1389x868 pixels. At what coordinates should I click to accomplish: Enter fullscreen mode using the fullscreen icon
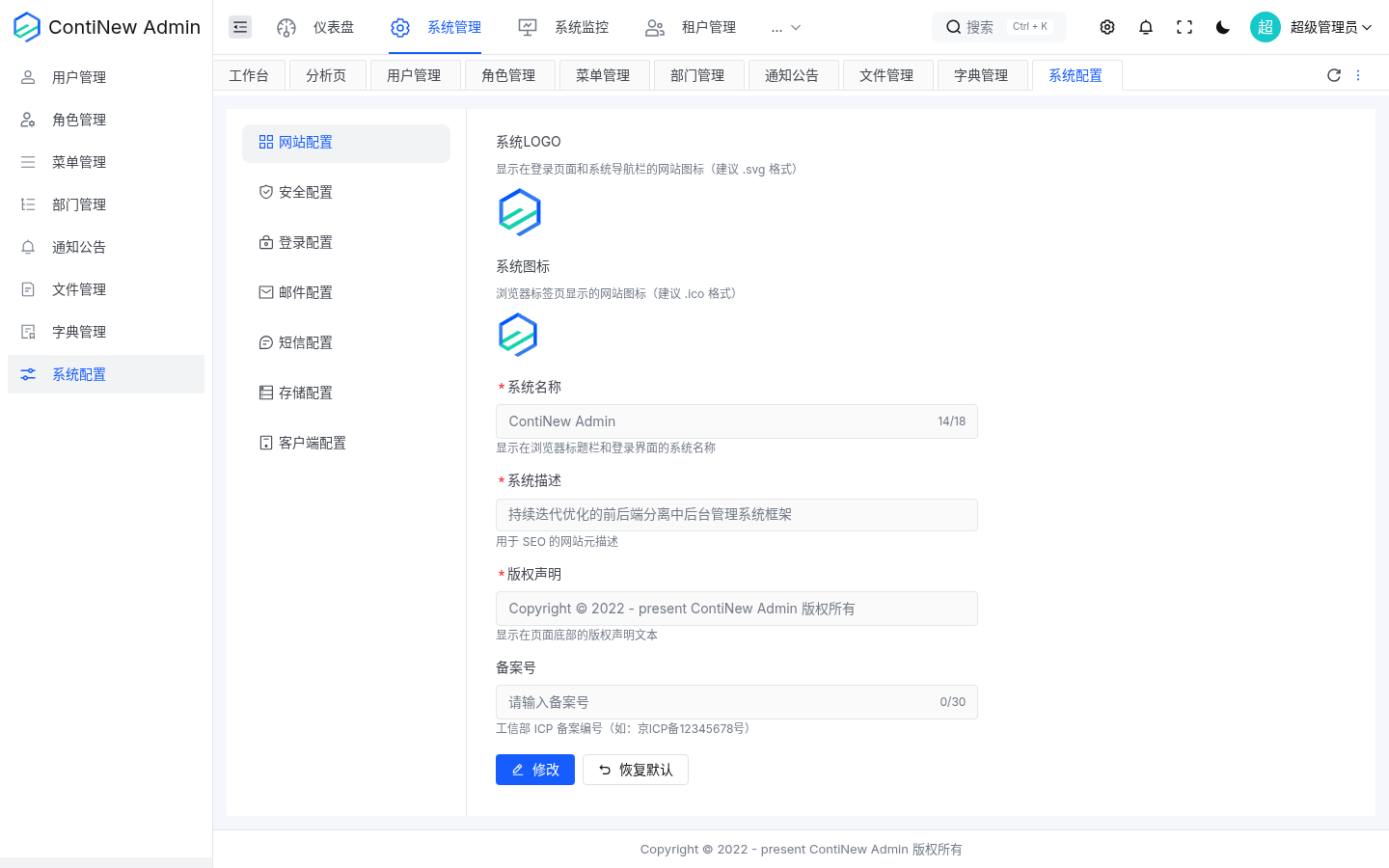tap(1185, 27)
